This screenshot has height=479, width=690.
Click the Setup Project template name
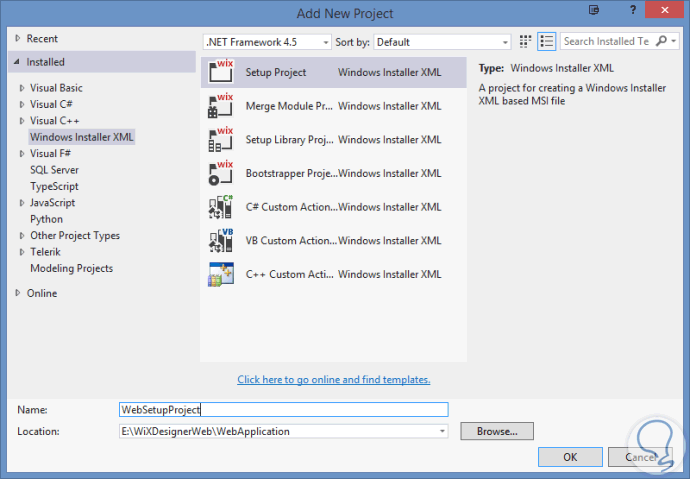275,72
